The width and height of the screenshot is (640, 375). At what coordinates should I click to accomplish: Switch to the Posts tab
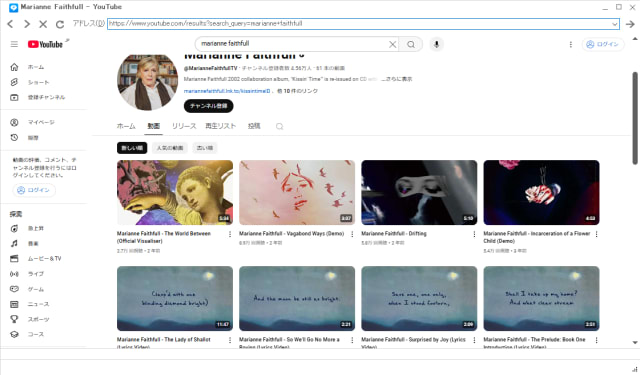[254, 126]
